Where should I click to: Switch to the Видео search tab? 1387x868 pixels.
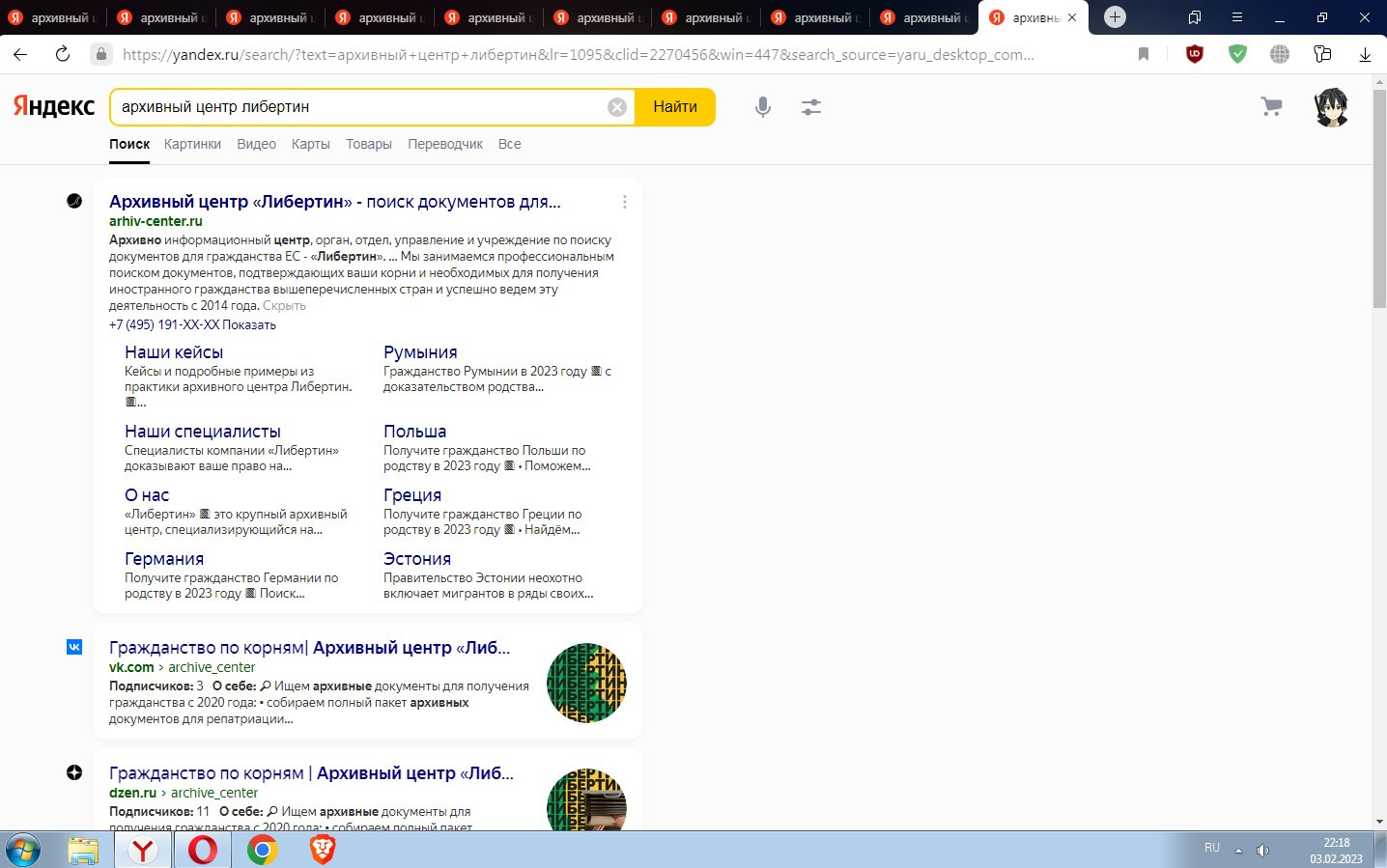256,144
